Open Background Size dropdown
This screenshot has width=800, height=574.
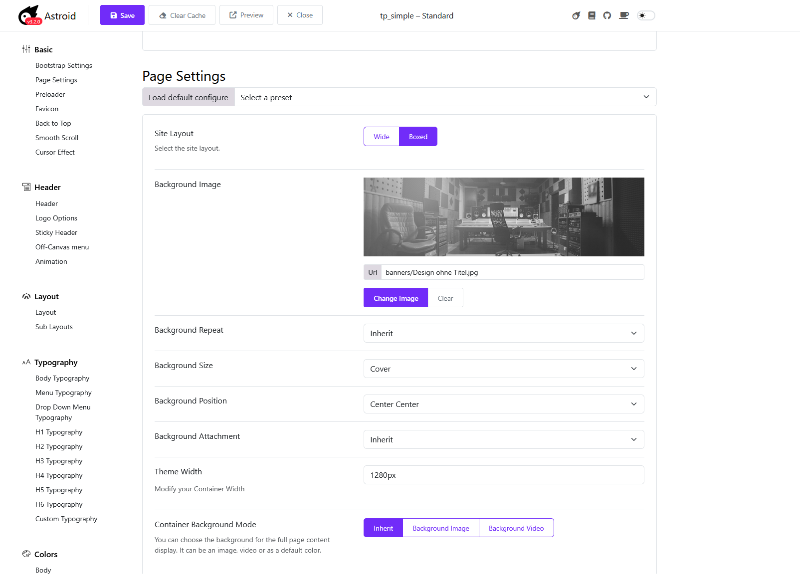[x=504, y=368]
